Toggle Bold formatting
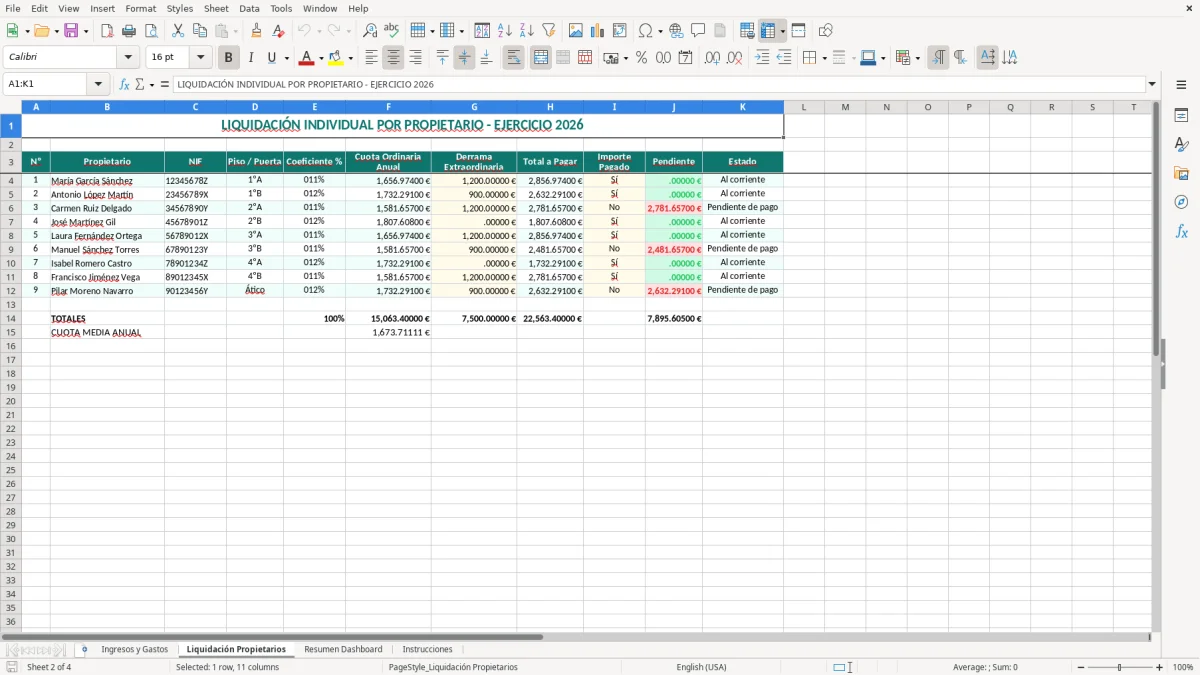Screen dimensions: 1200x675 [228, 58]
